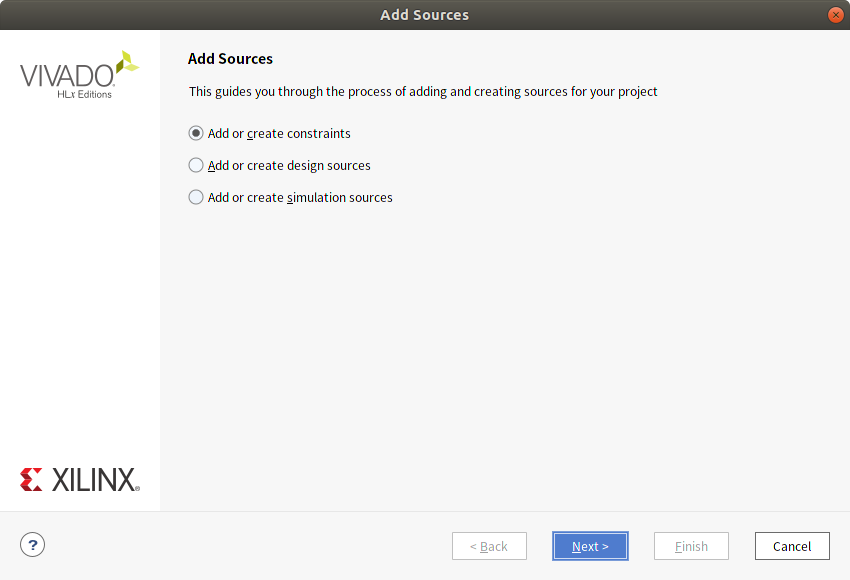Click the Add Sources title bar
Image resolution: width=850 pixels, height=580 pixels.
(x=425, y=15)
